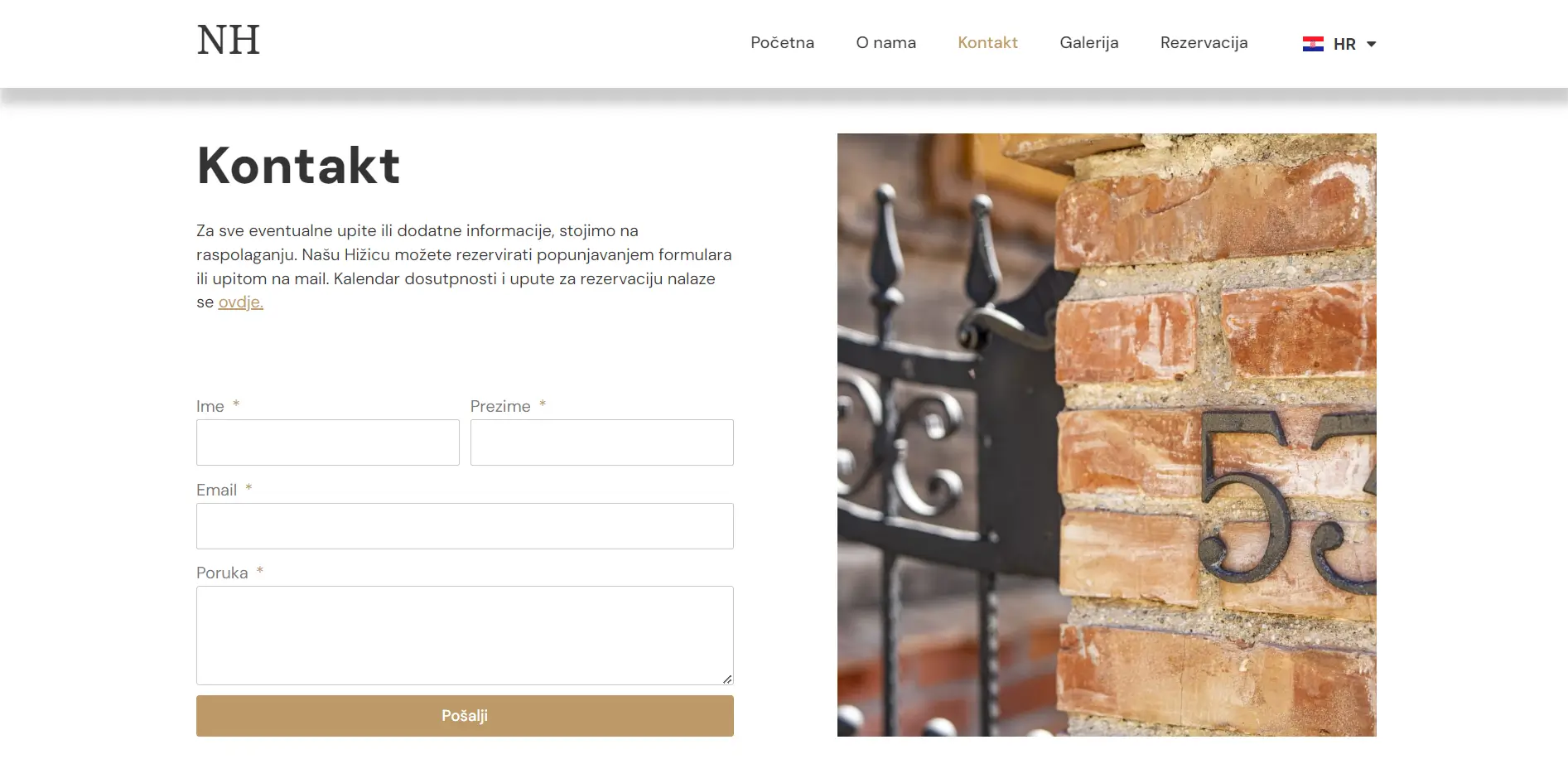
Task: Open the HR language selector
Action: 1339,44
